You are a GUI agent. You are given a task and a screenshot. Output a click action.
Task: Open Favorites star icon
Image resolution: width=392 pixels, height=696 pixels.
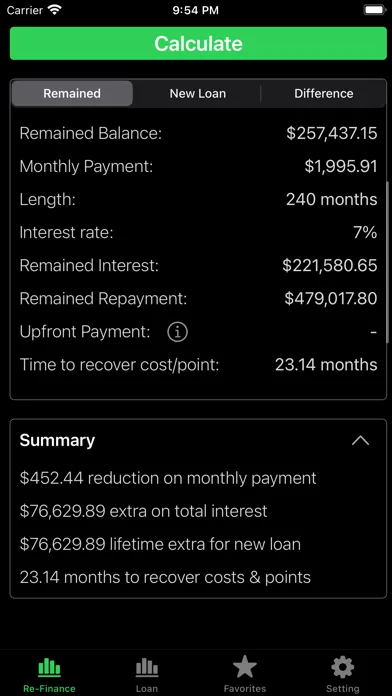[x=245, y=667]
